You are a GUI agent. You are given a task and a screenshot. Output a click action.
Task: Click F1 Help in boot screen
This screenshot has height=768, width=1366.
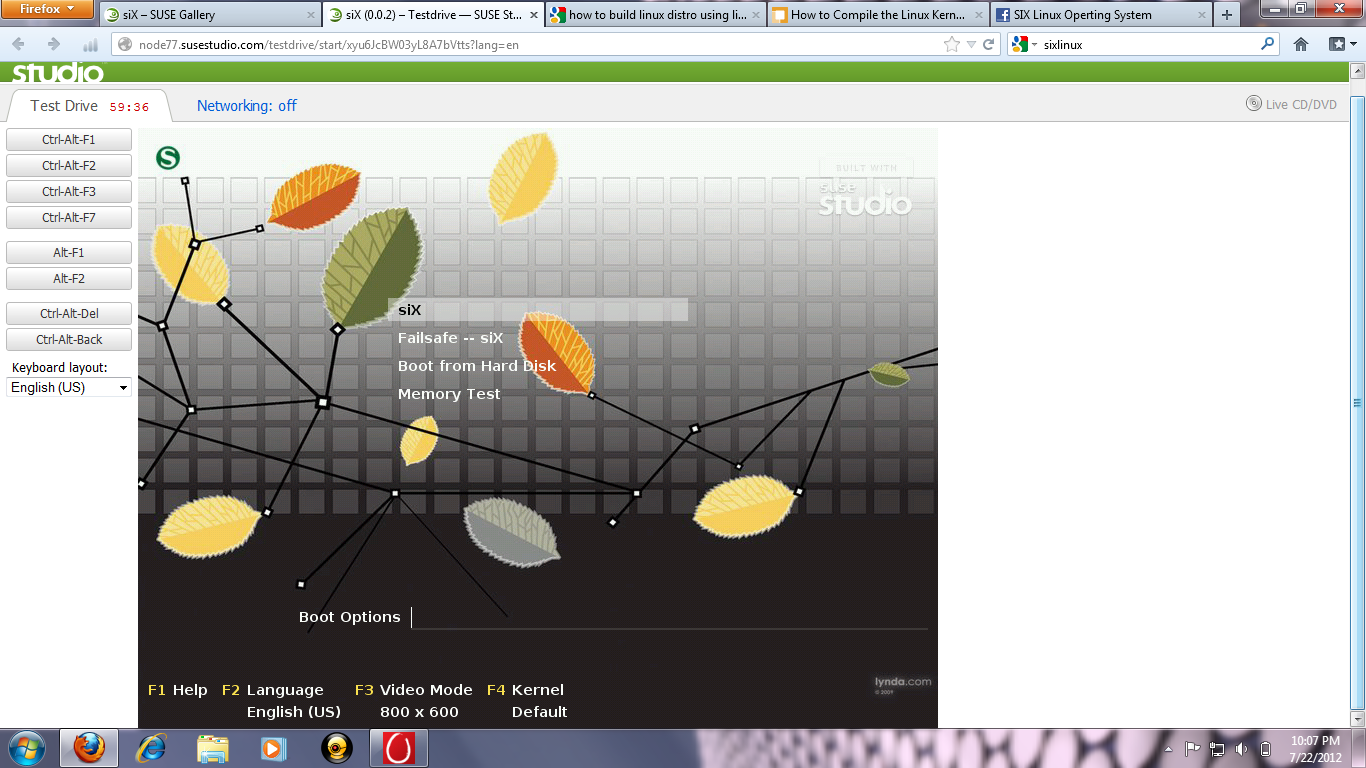point(177,690)
